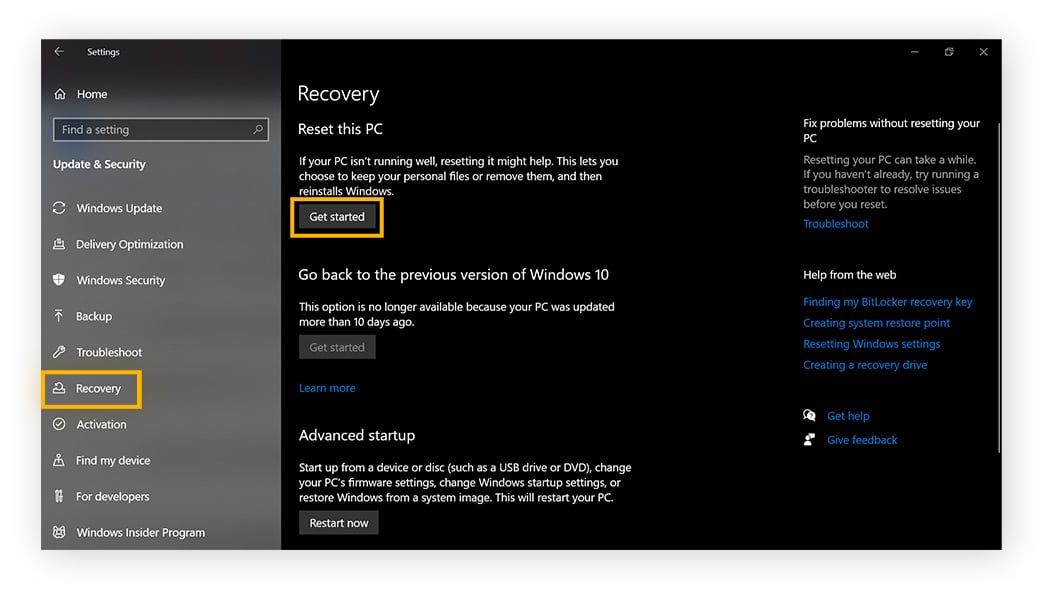
Task: Open Finding my BitLocker recovery key link
Action: 887,302
